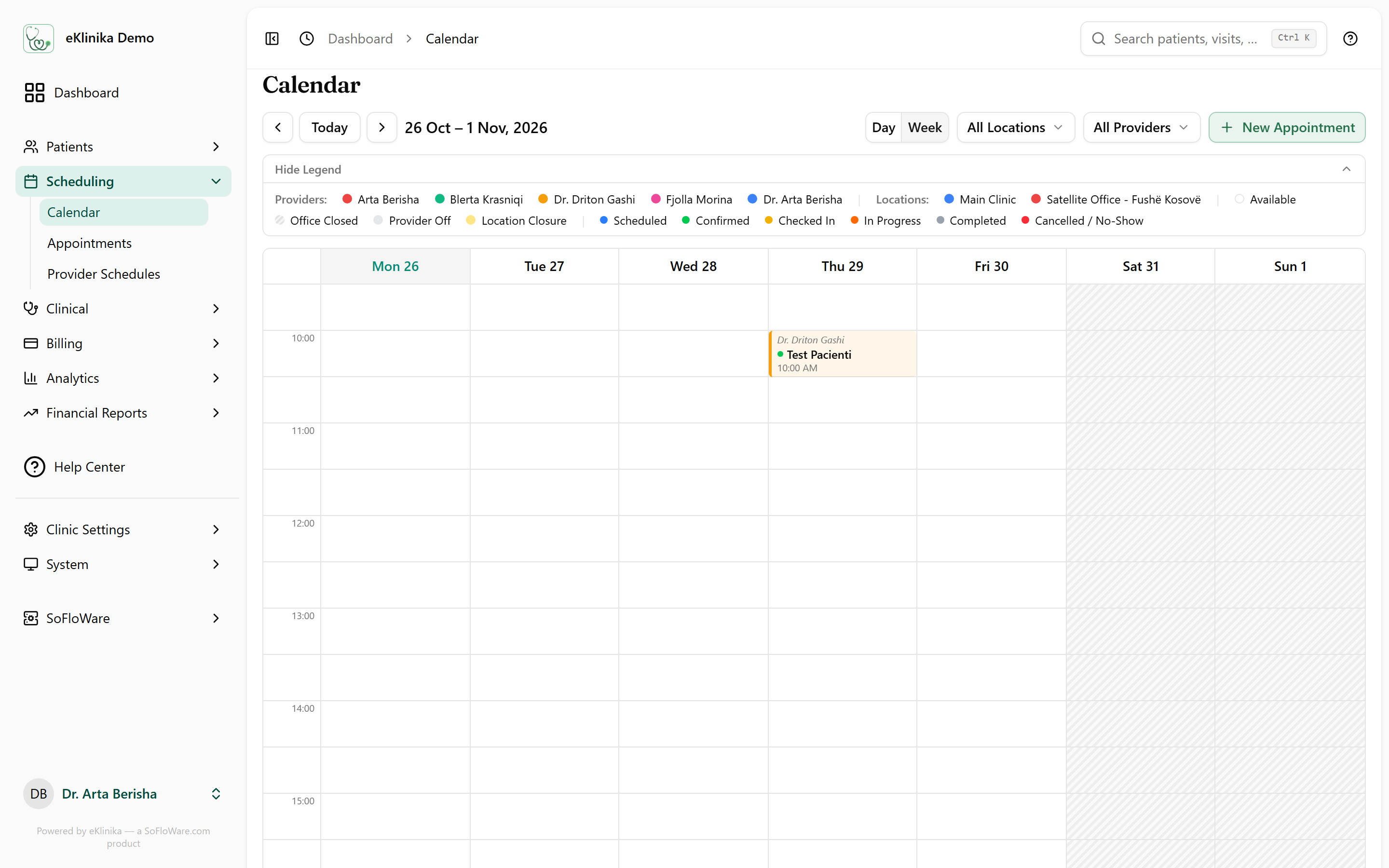
Task: Click the Sat 31 day header
Action: click(x=1141, y=266)
